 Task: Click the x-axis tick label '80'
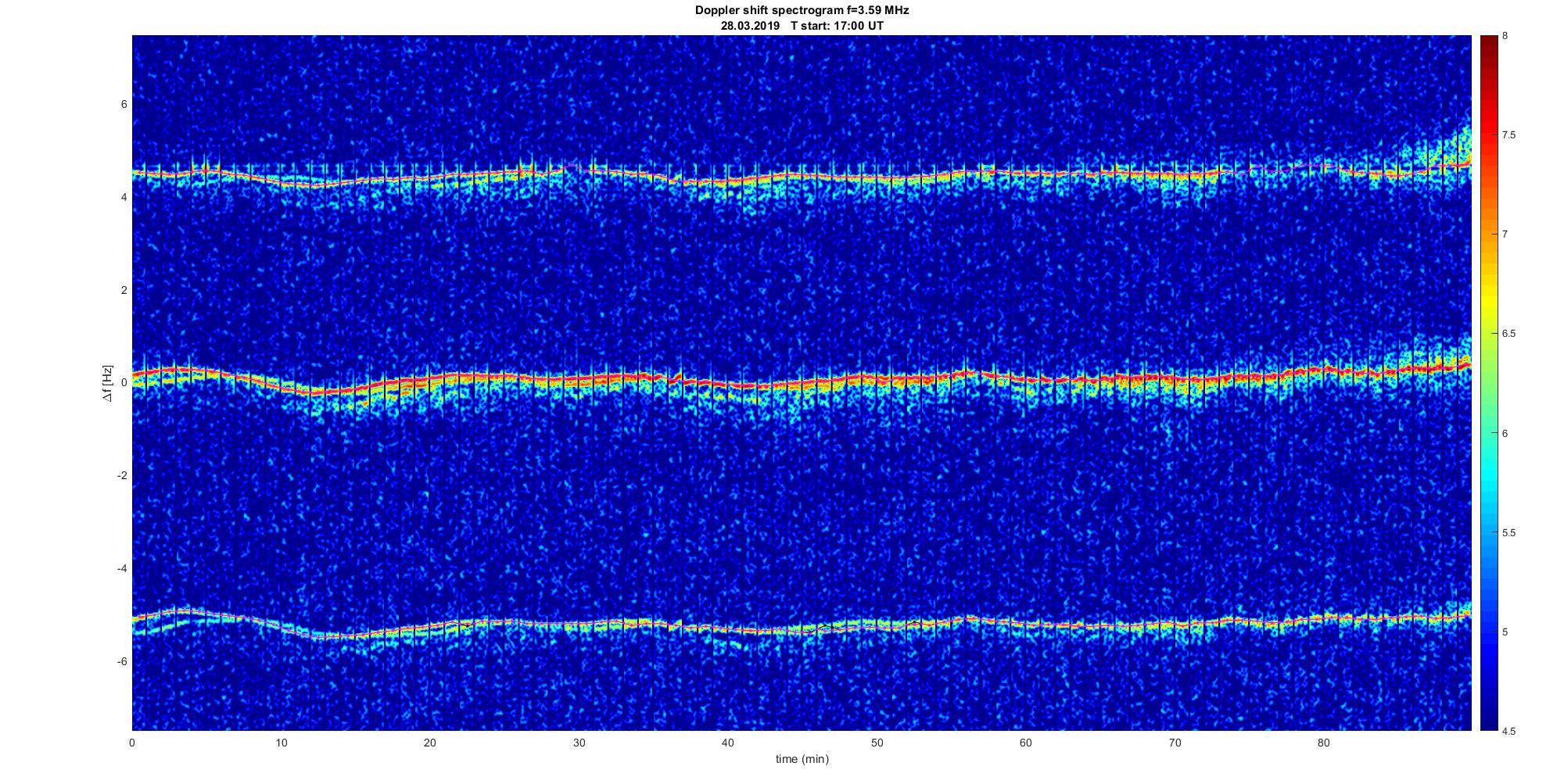[x=1324, y=743]
